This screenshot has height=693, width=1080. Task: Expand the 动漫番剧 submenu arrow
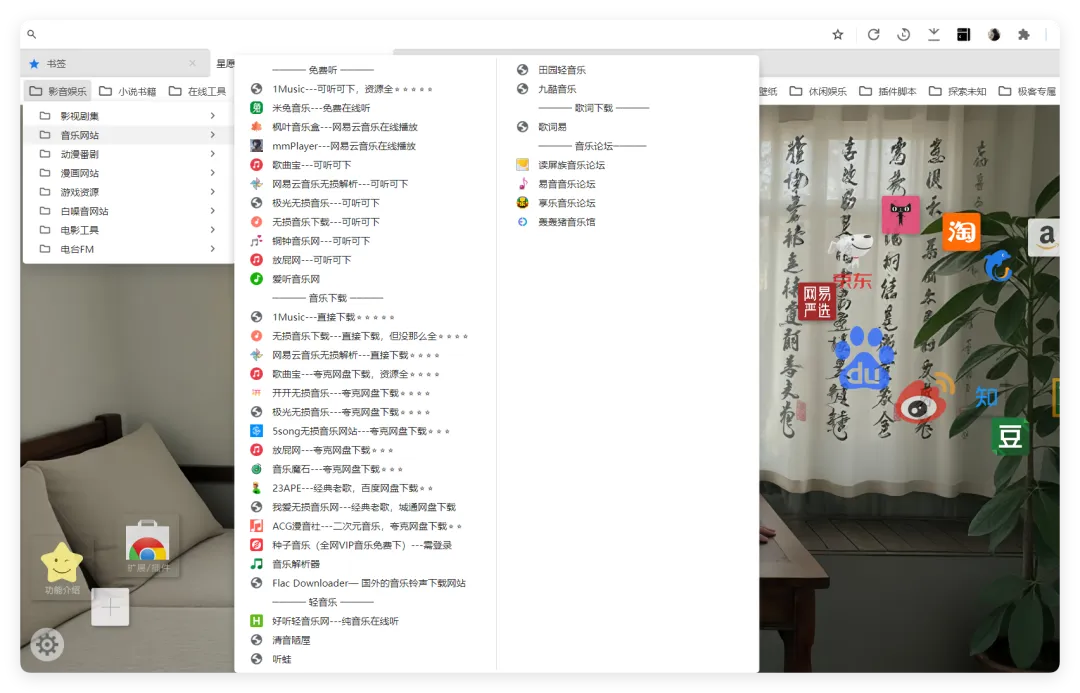(x=213, y=154)
